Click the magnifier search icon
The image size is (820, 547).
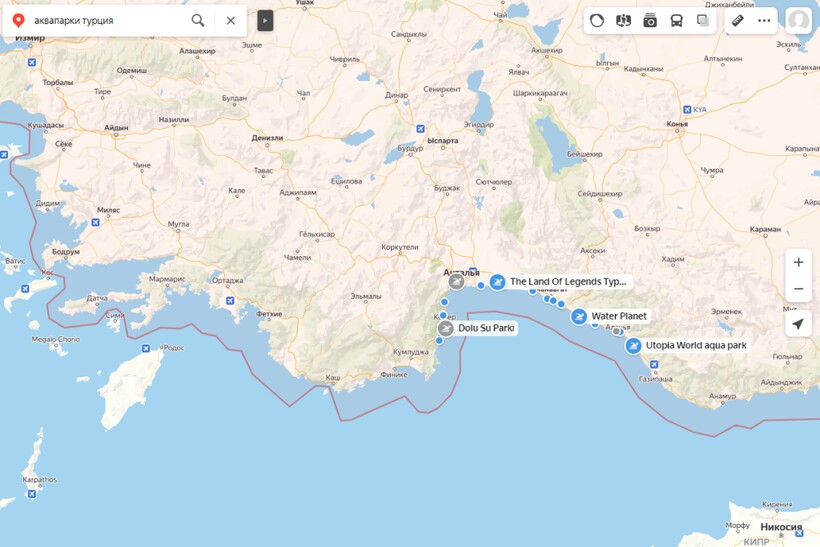(x=198, y=20)
